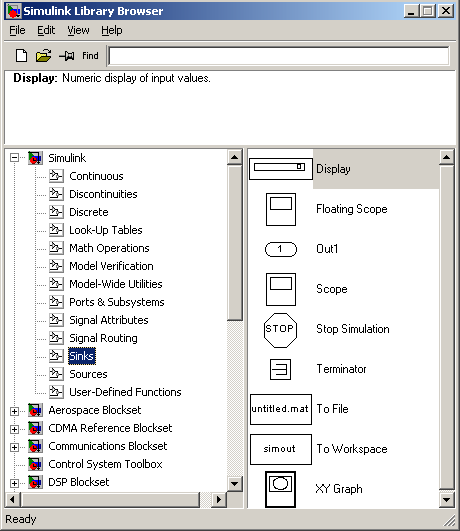Select the untitled.mat To File block icon

281,409
